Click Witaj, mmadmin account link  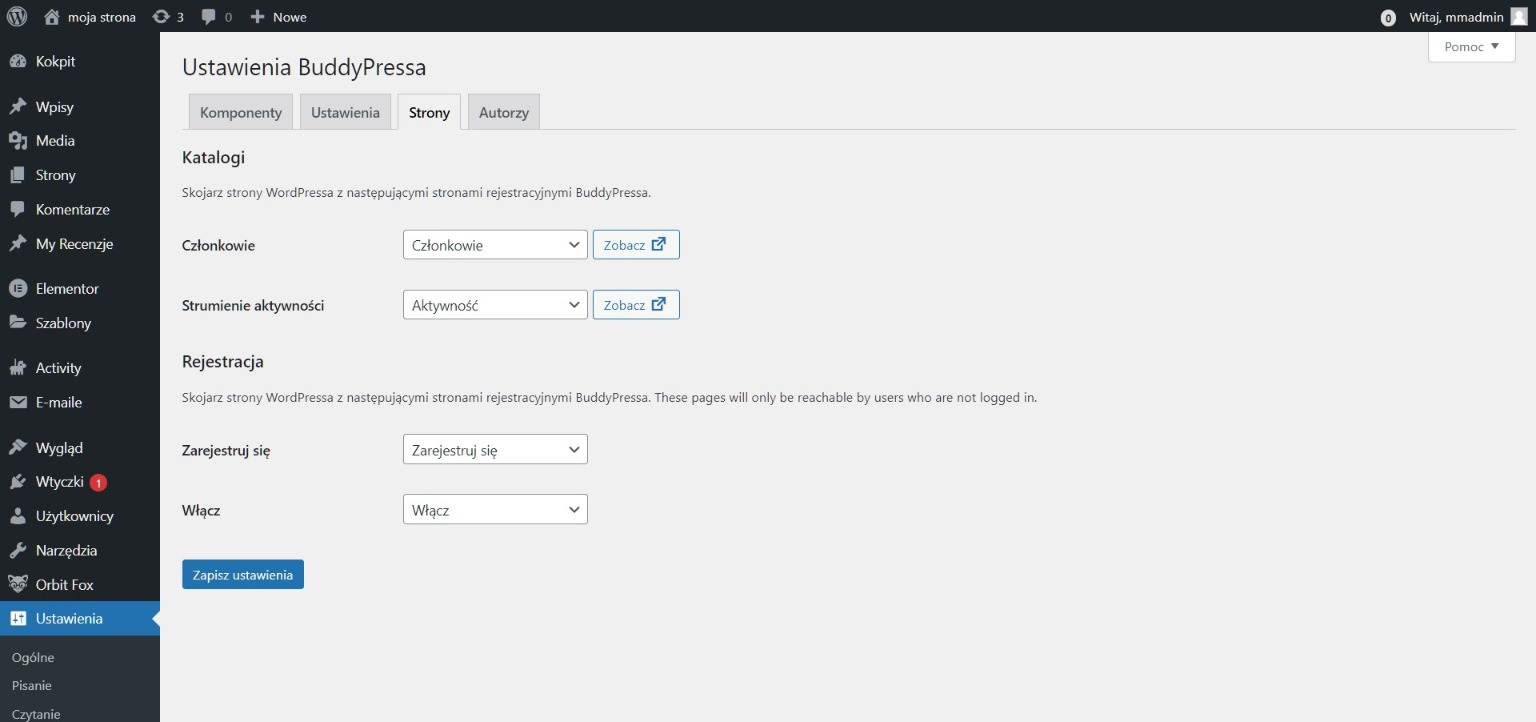point(1456,17)
